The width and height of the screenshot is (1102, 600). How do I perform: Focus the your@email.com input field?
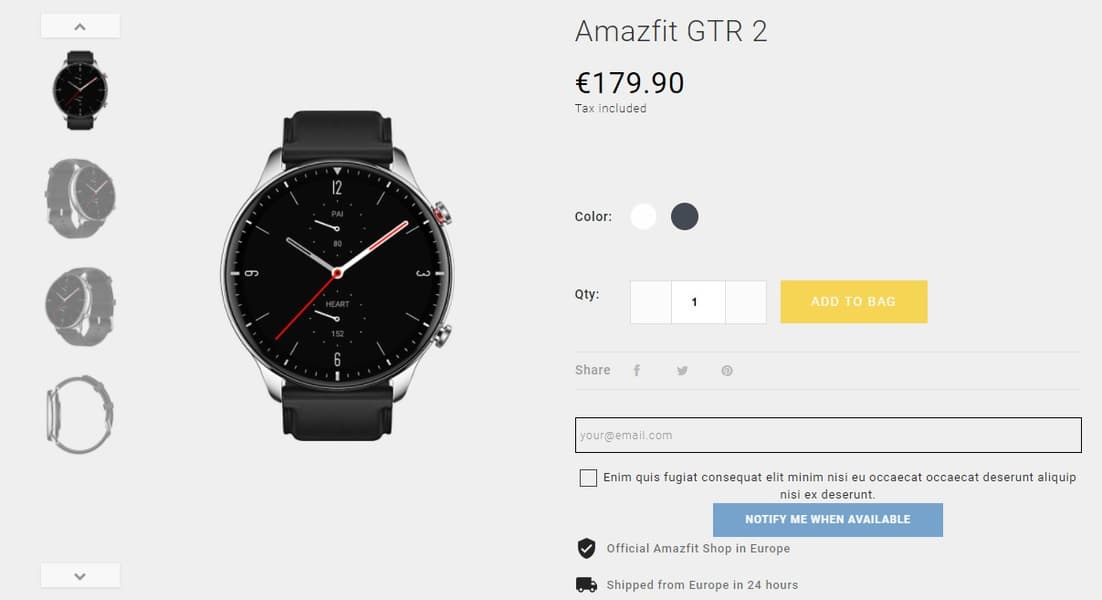pyautogui.click(x=828, y=435)
